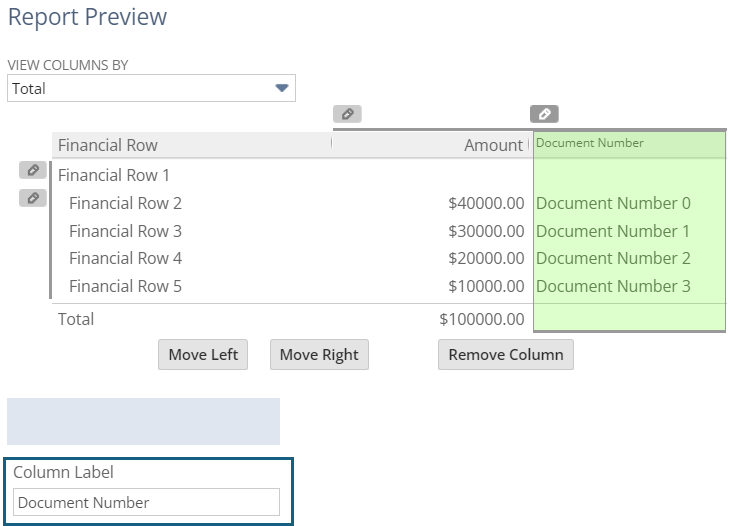This screenshot has width=730, height=526.
Task: Click the edit pencil icon above Amount column
Action: (x=347, y=114)
